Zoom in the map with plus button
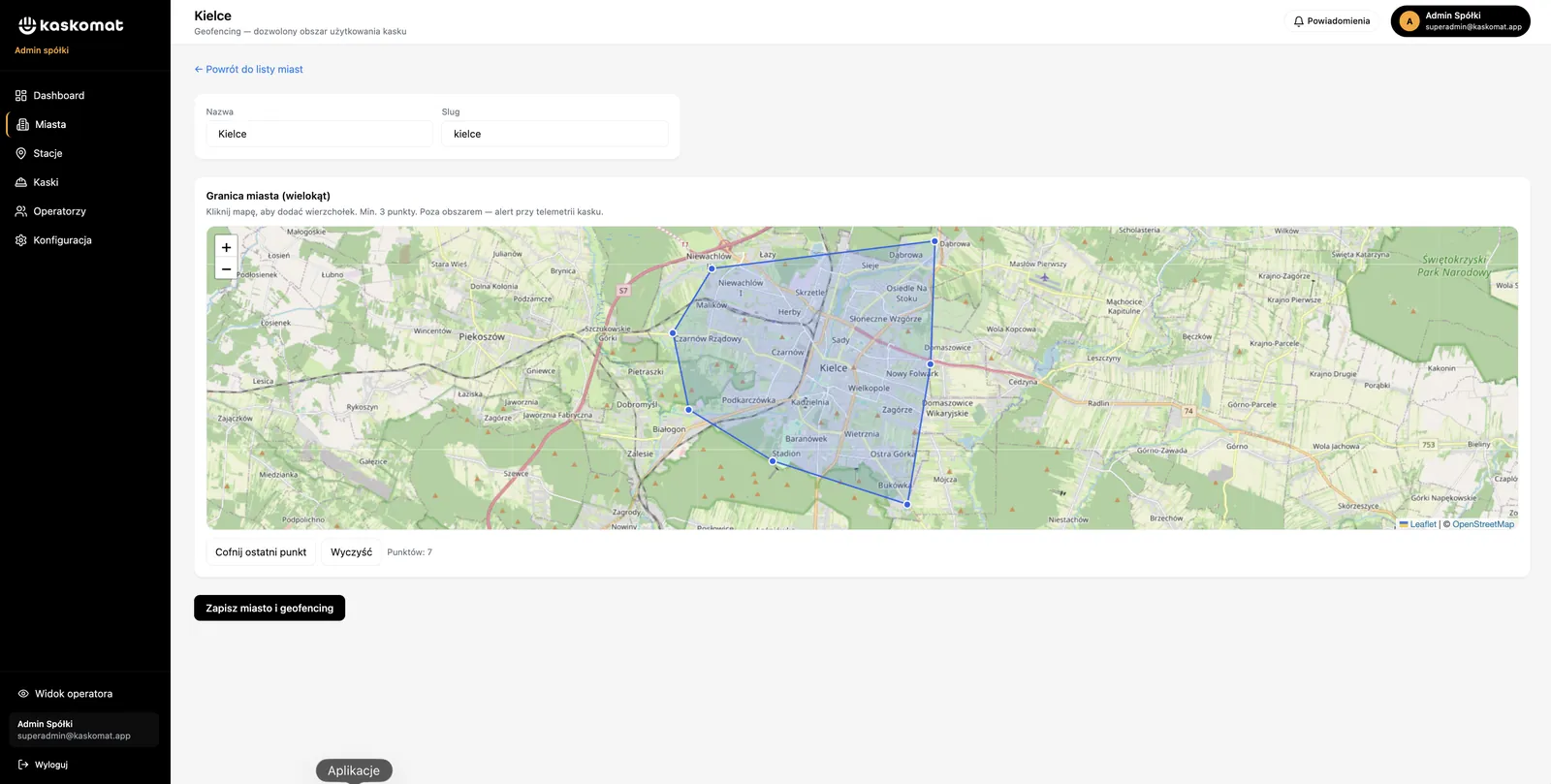Viewport: 1551px width, 784px height. [x=226, y=247]
